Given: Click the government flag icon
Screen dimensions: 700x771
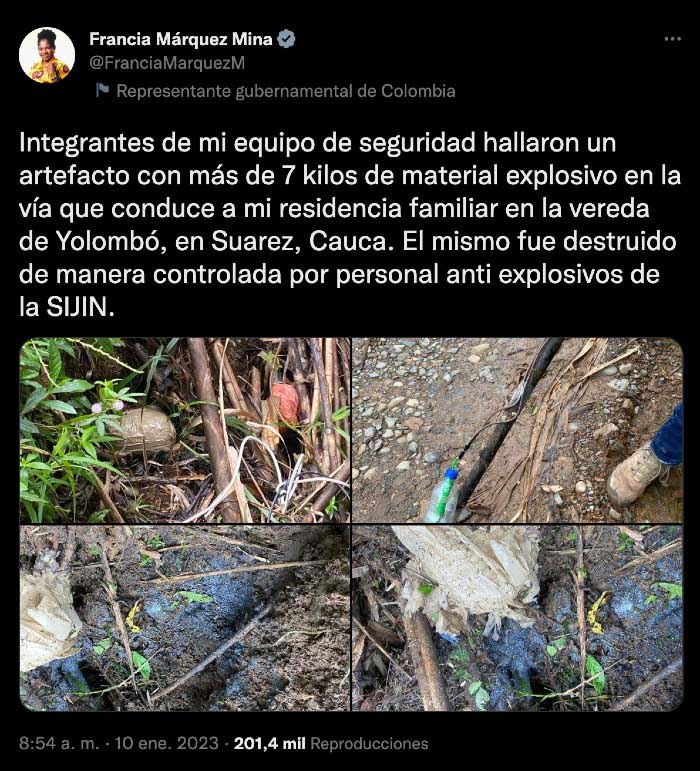Looking at the screenshot, I should (102, 90).
